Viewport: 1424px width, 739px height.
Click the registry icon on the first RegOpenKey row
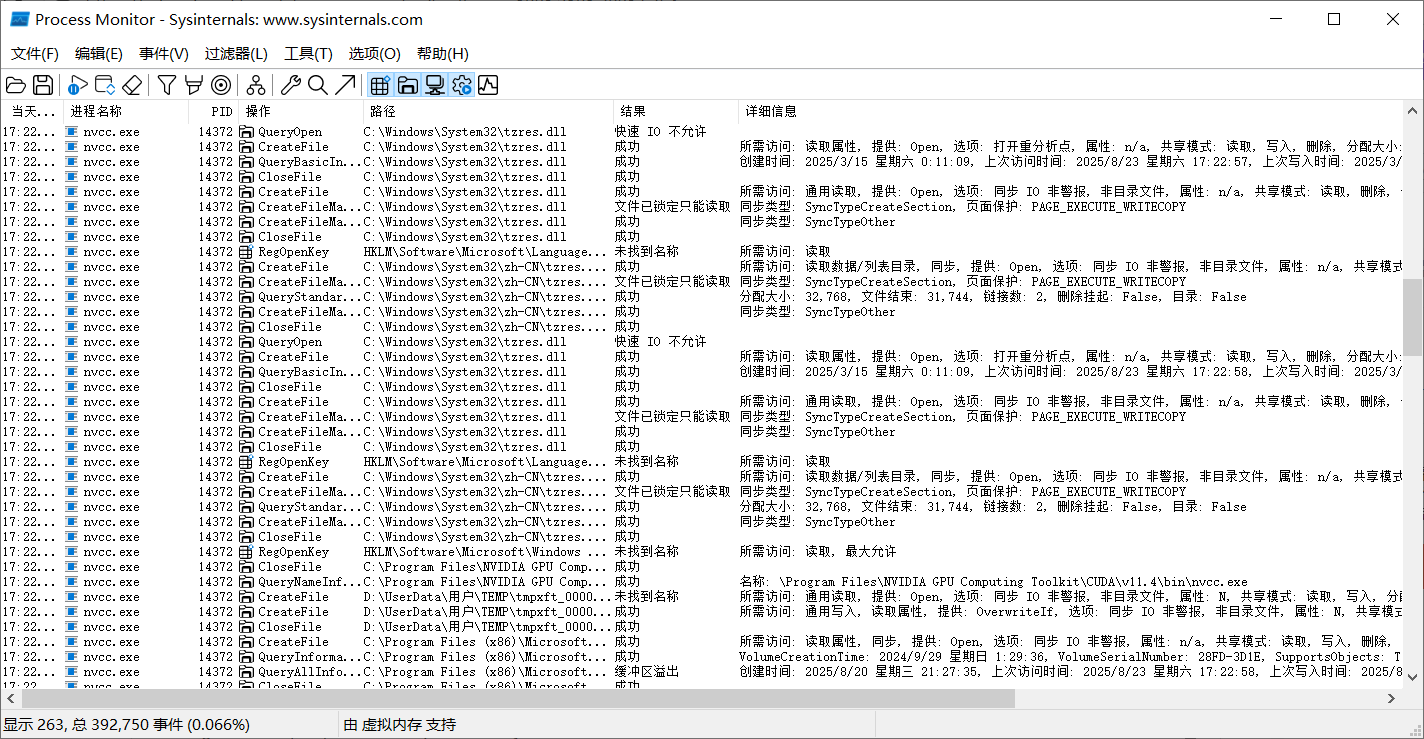pyautogui.click(x=247, y=252)
